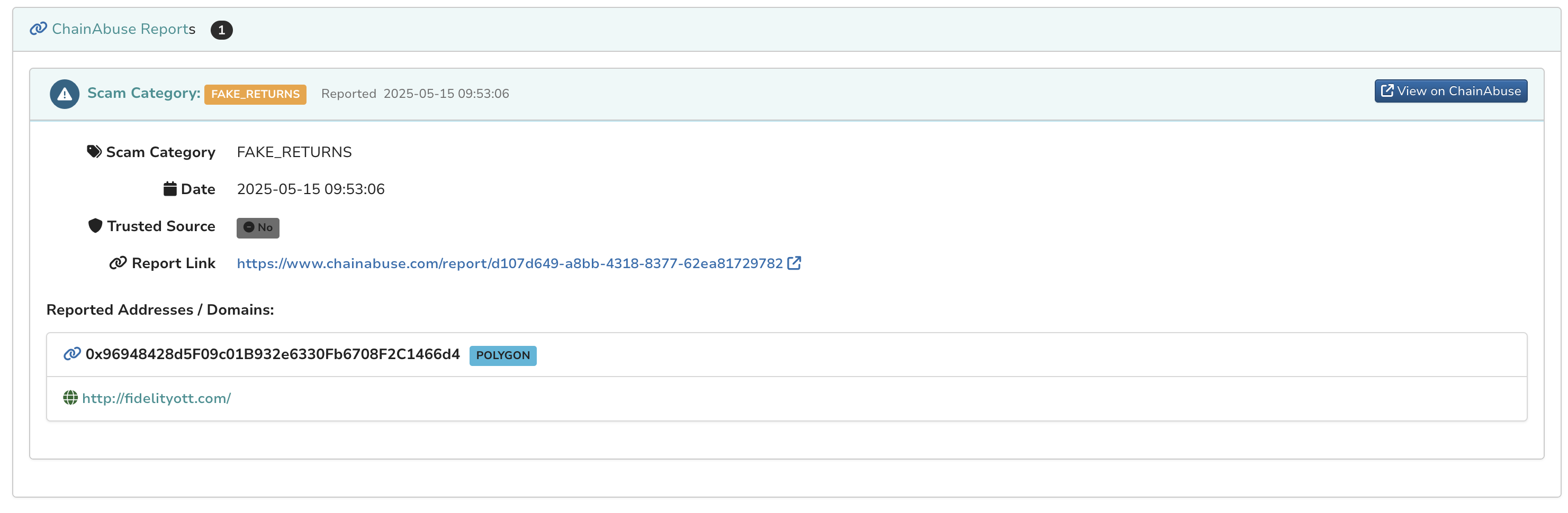Open the http://fidelityott.com/ link
Viewport: 1568px width, 513px height.
point(157,398)
